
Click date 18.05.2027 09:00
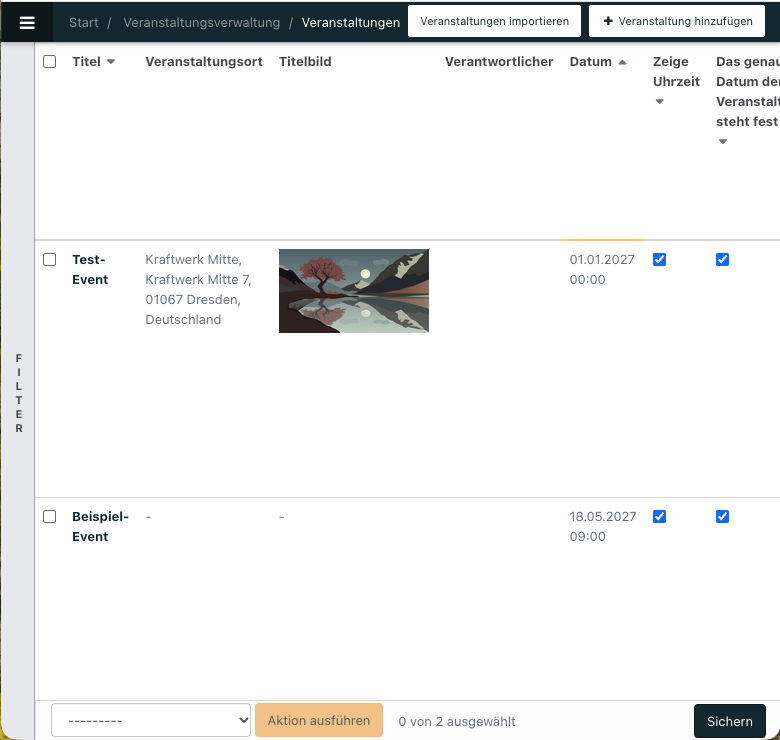click(x=603, y=527)
